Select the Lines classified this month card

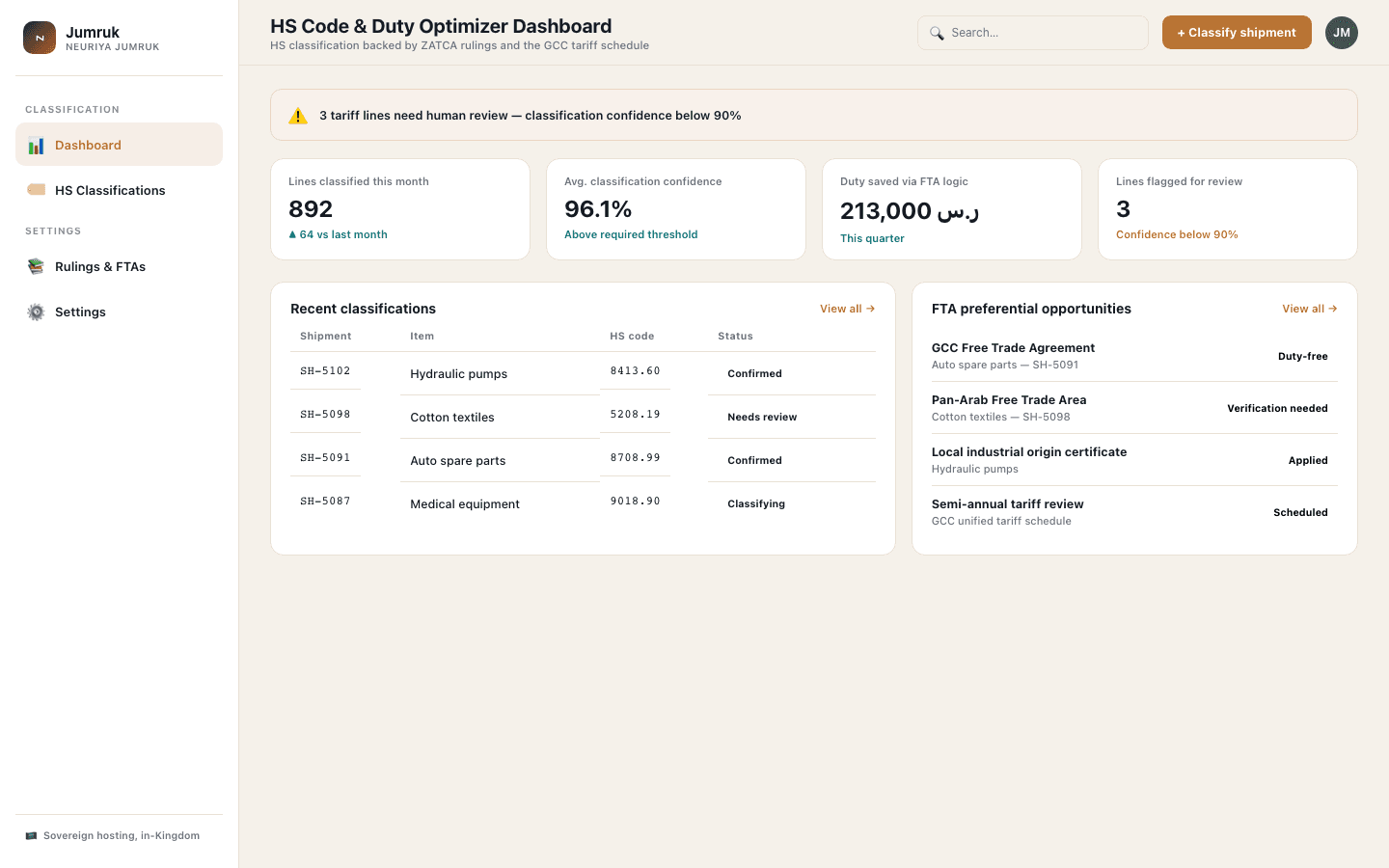[400, 209]
